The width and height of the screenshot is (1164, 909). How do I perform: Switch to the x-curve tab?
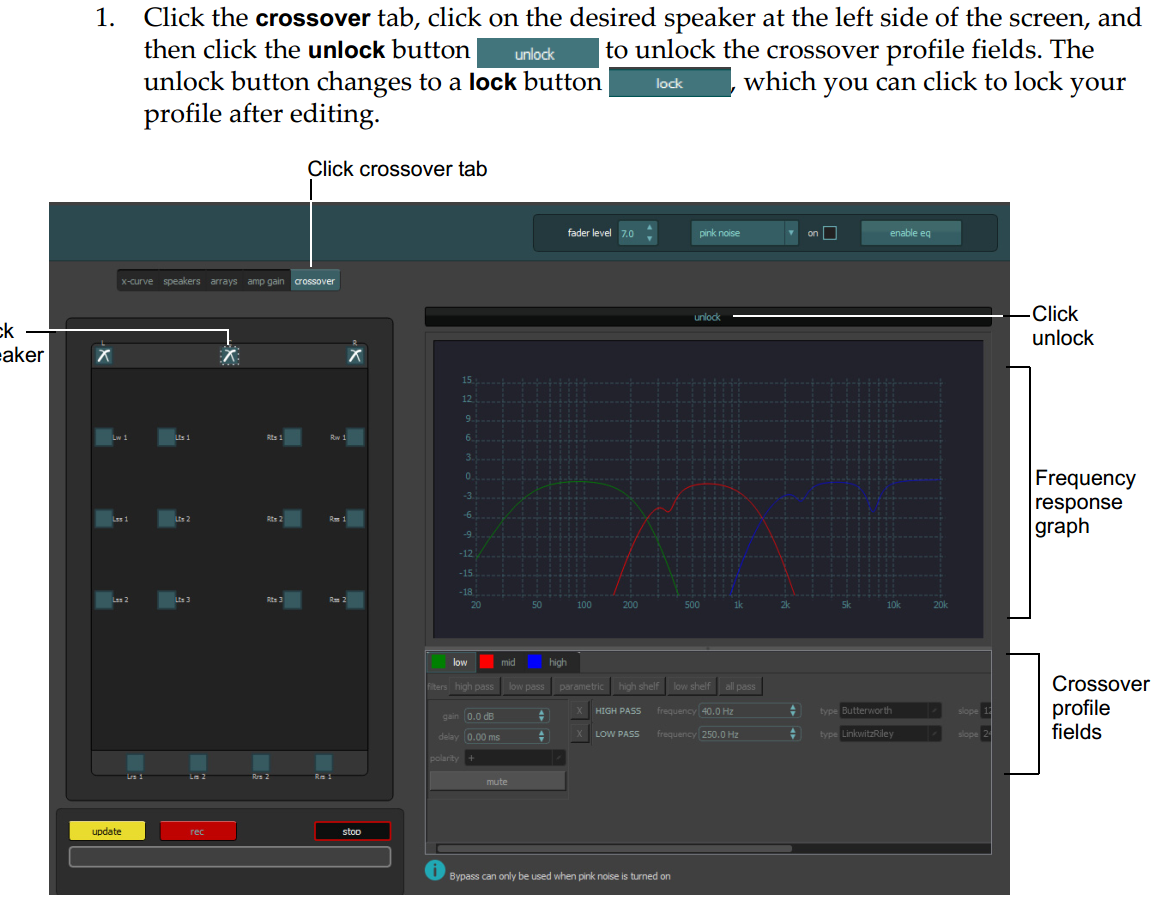(x=137, y=281)
